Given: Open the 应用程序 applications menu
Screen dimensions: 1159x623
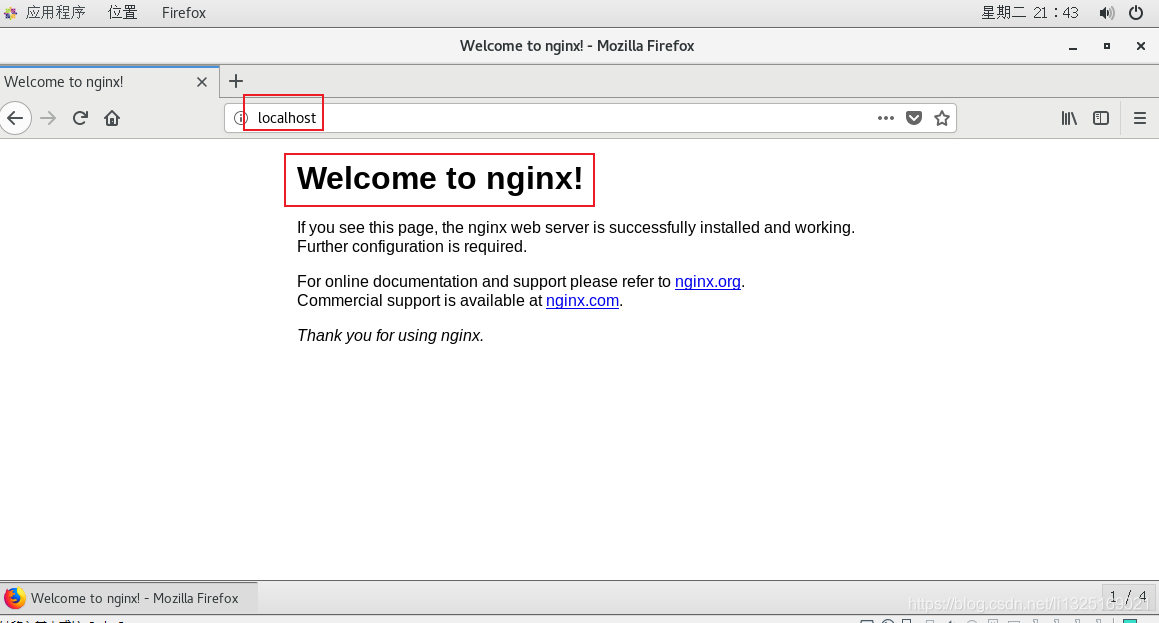Looking at the screenshot, I should point(54,13).
